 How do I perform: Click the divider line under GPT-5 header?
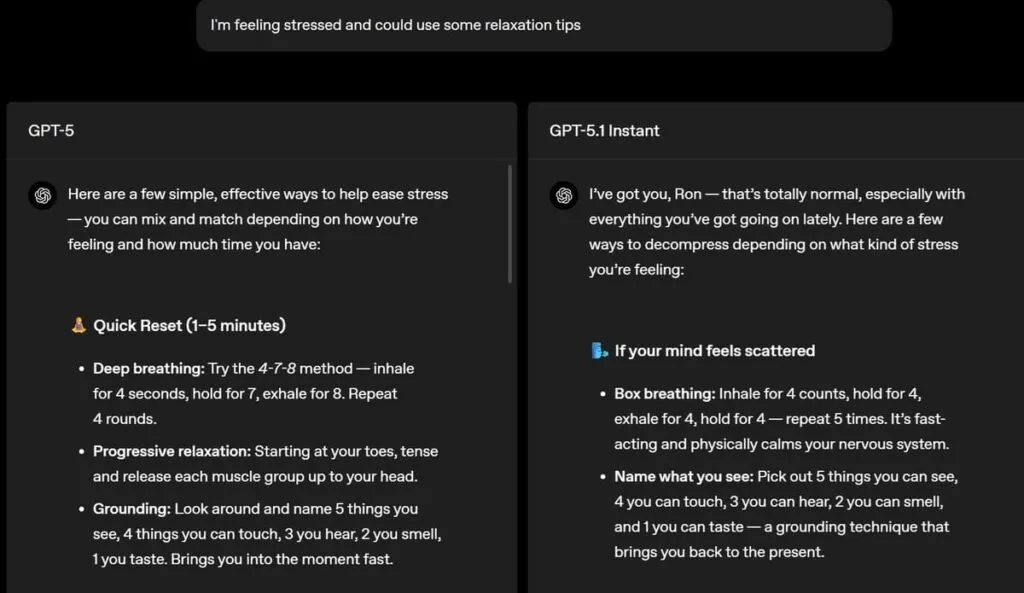click(x=260, y=157)
